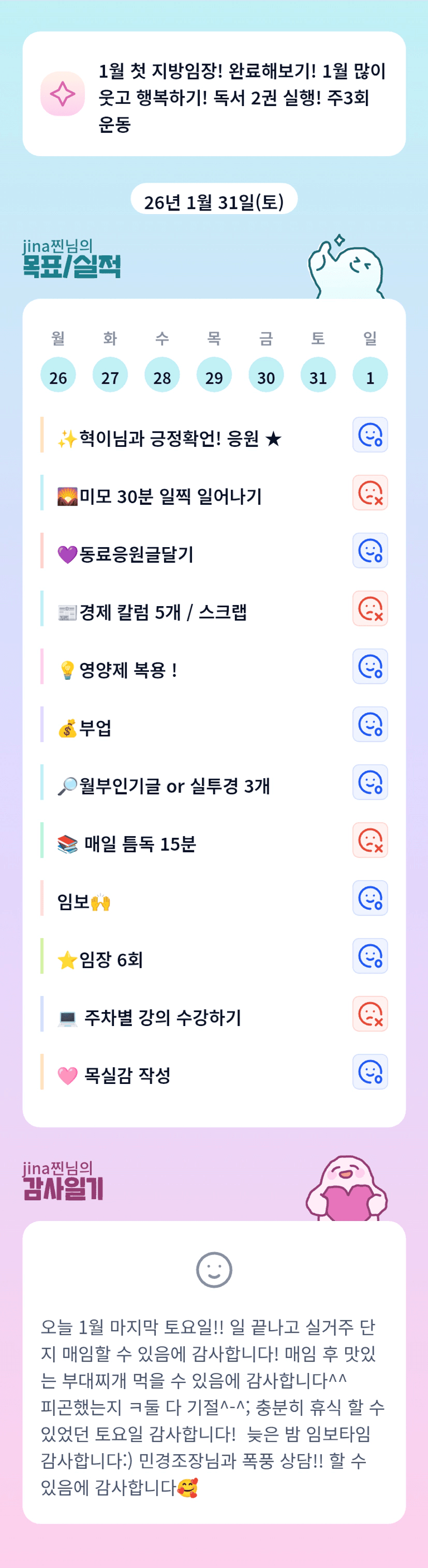Click success face icon beside 부업

point(370,725)
